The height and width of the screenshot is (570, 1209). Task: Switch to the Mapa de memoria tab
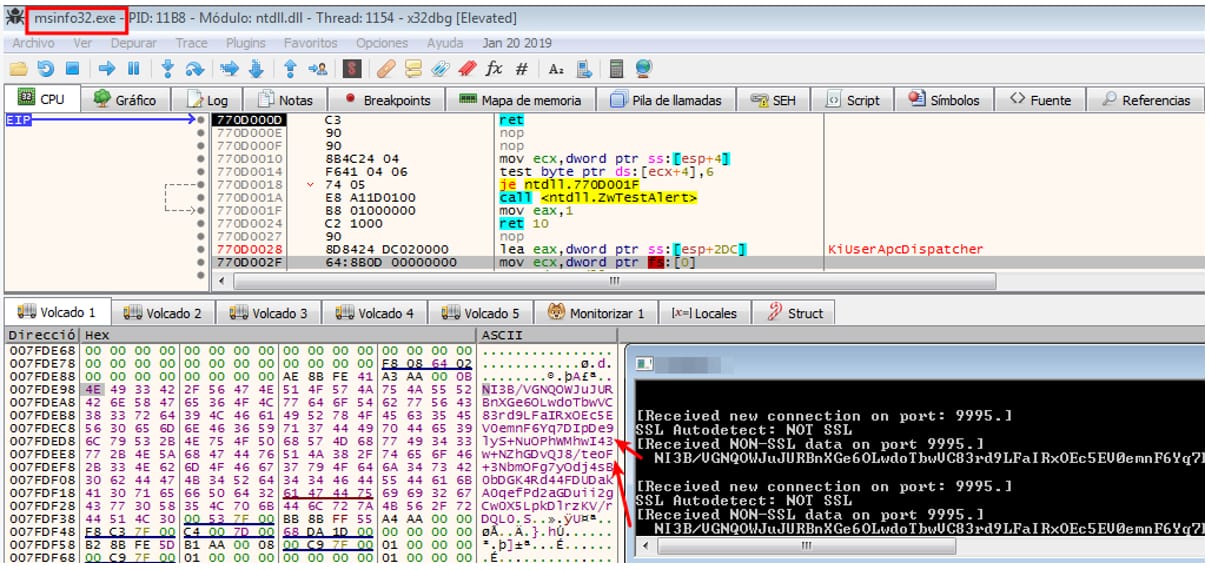pyautogui.click(x=520, y=100)
